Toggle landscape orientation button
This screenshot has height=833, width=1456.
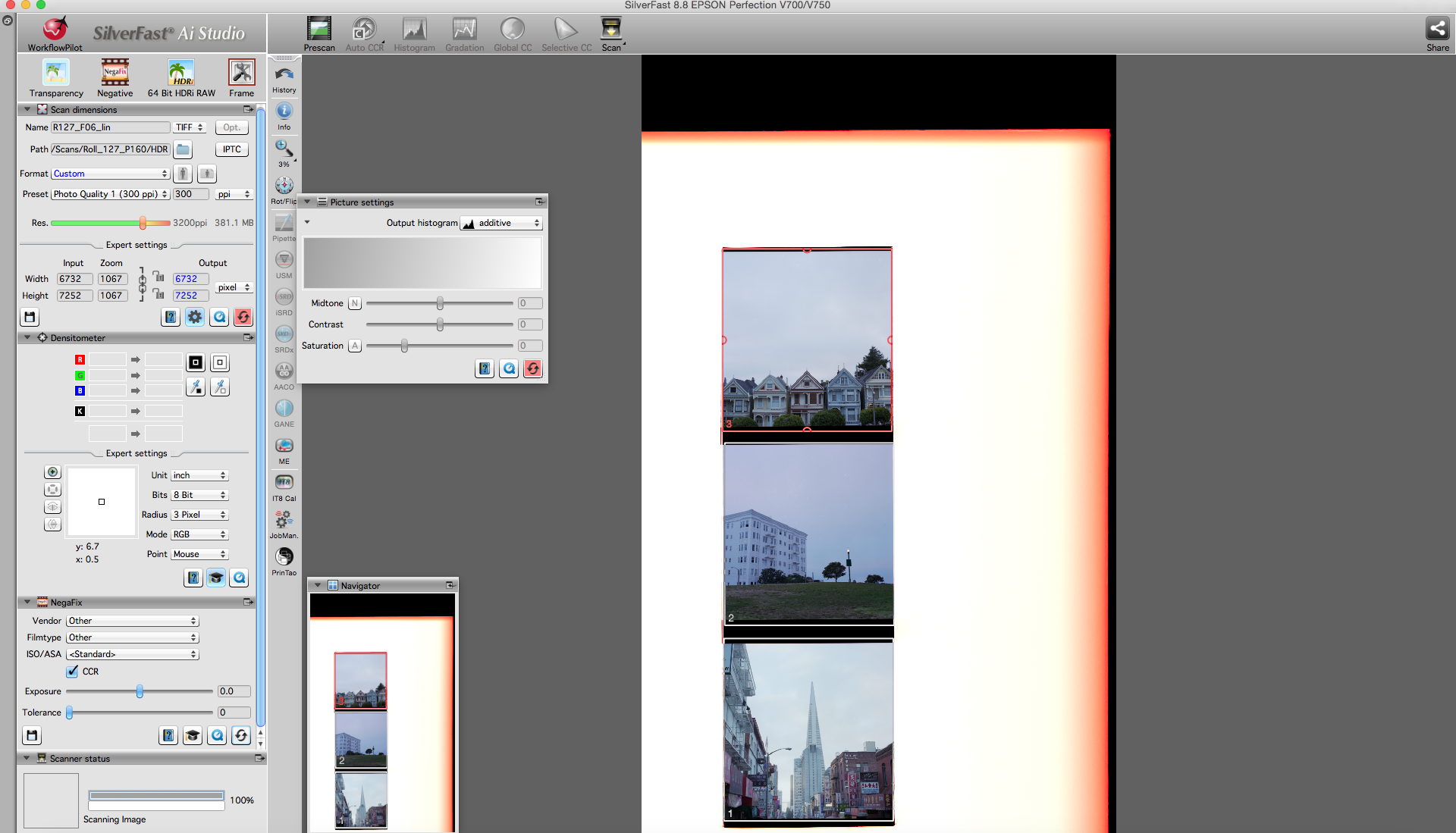tap(207, 174)
